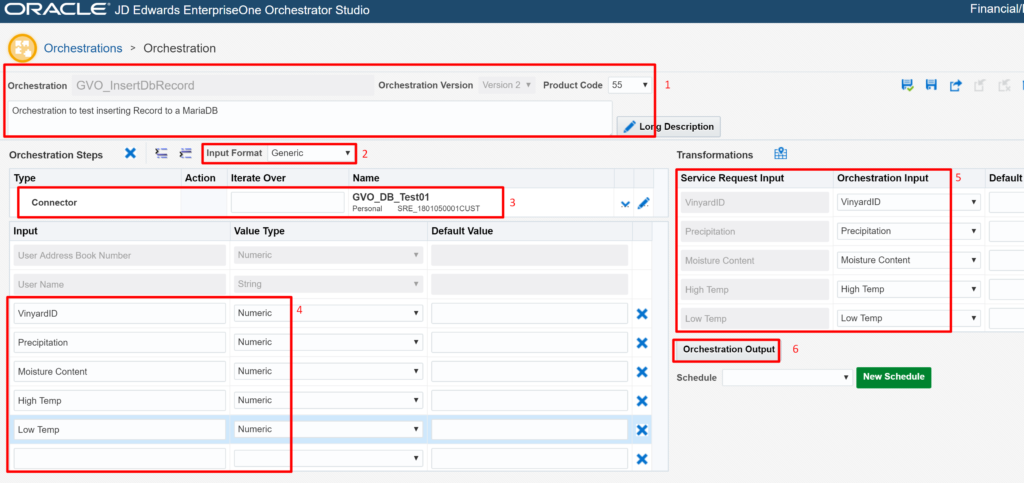Open the Schedule dropdown
The width and height of the screenshot is (1024, 483).
(787, 377)
